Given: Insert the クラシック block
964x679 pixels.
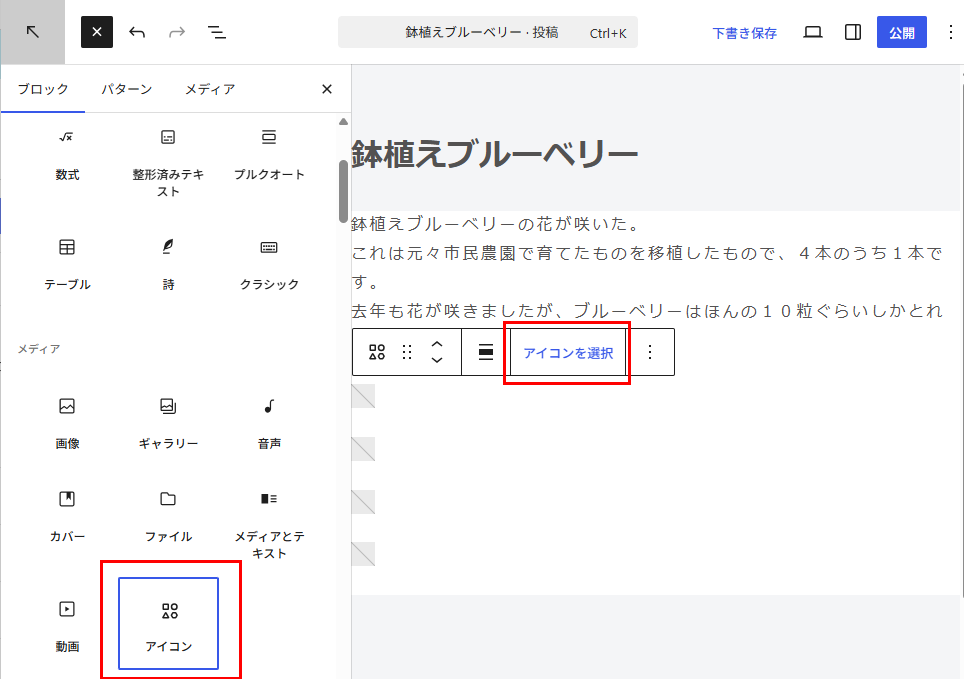Looking at the screenshot, I should 269,264.
